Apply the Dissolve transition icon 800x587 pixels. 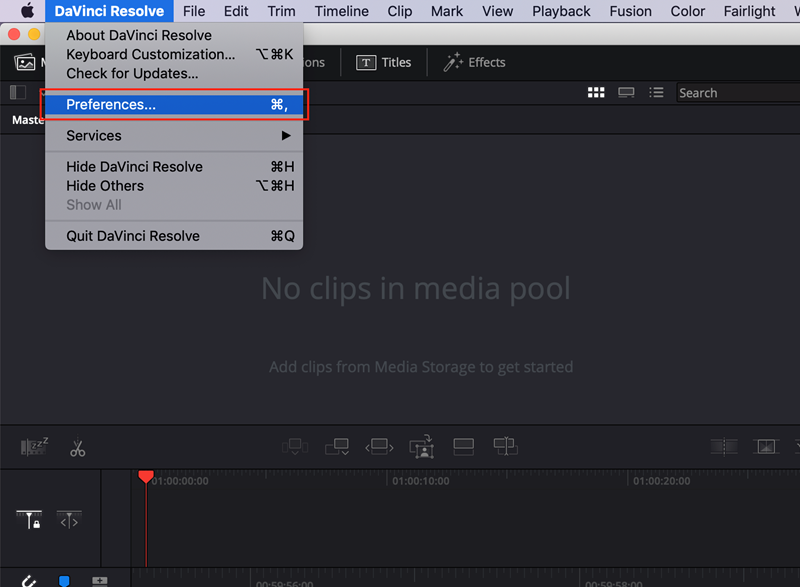766,447
